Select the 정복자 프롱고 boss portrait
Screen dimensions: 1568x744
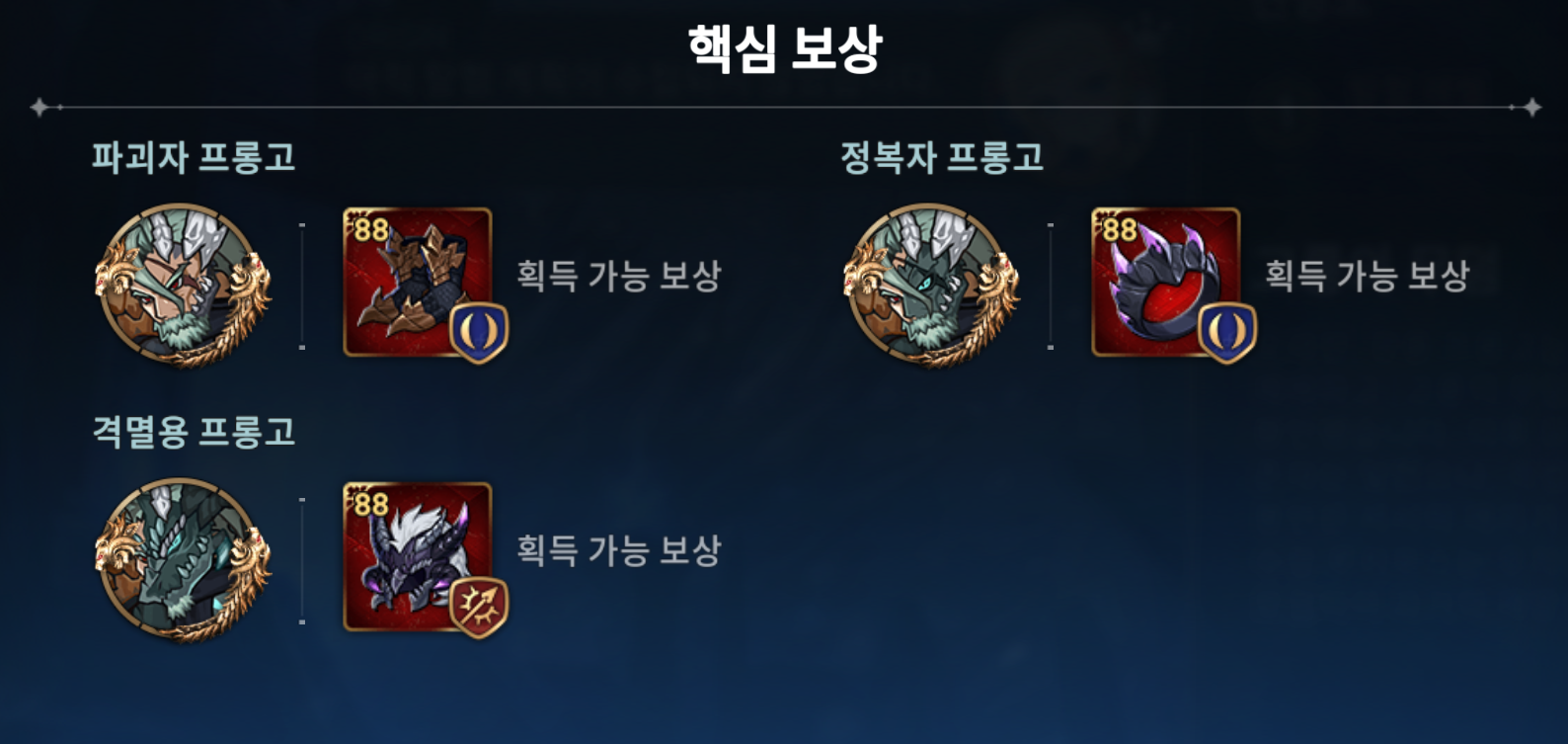[931, 286]
